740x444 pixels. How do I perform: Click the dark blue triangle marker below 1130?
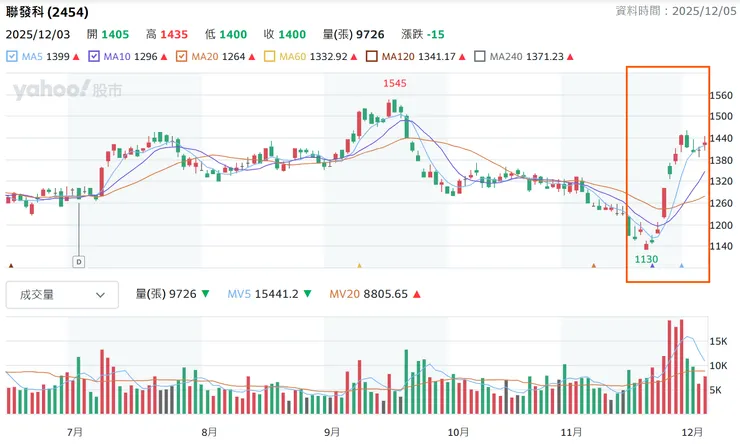(x=652, y=266)
